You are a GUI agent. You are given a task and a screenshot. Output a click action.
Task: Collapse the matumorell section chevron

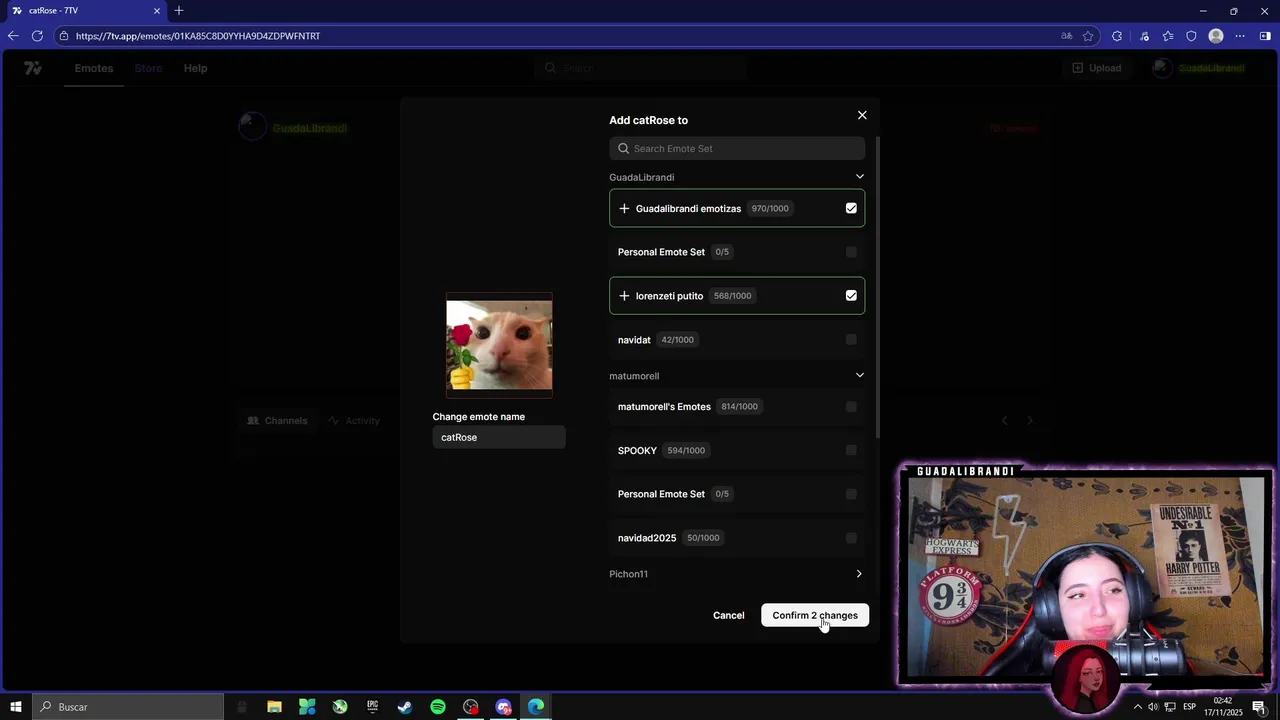859,375
